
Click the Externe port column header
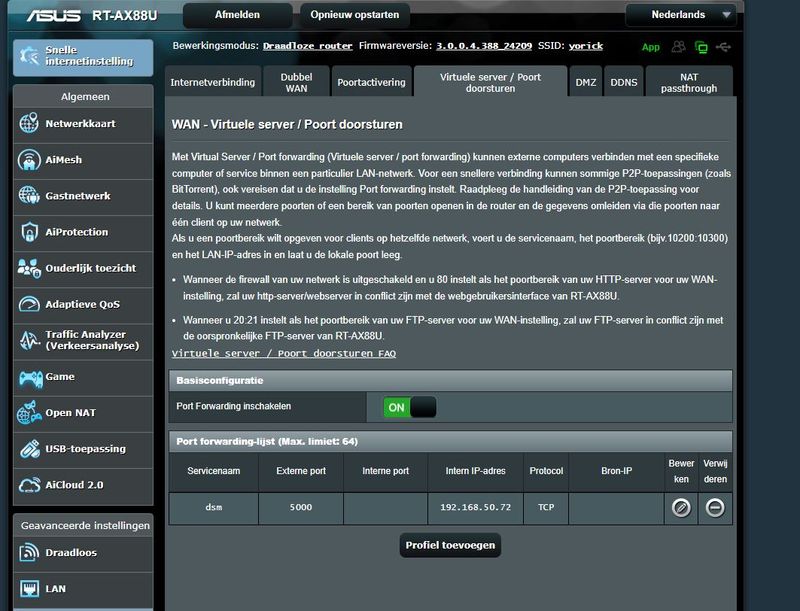[301, 471]
